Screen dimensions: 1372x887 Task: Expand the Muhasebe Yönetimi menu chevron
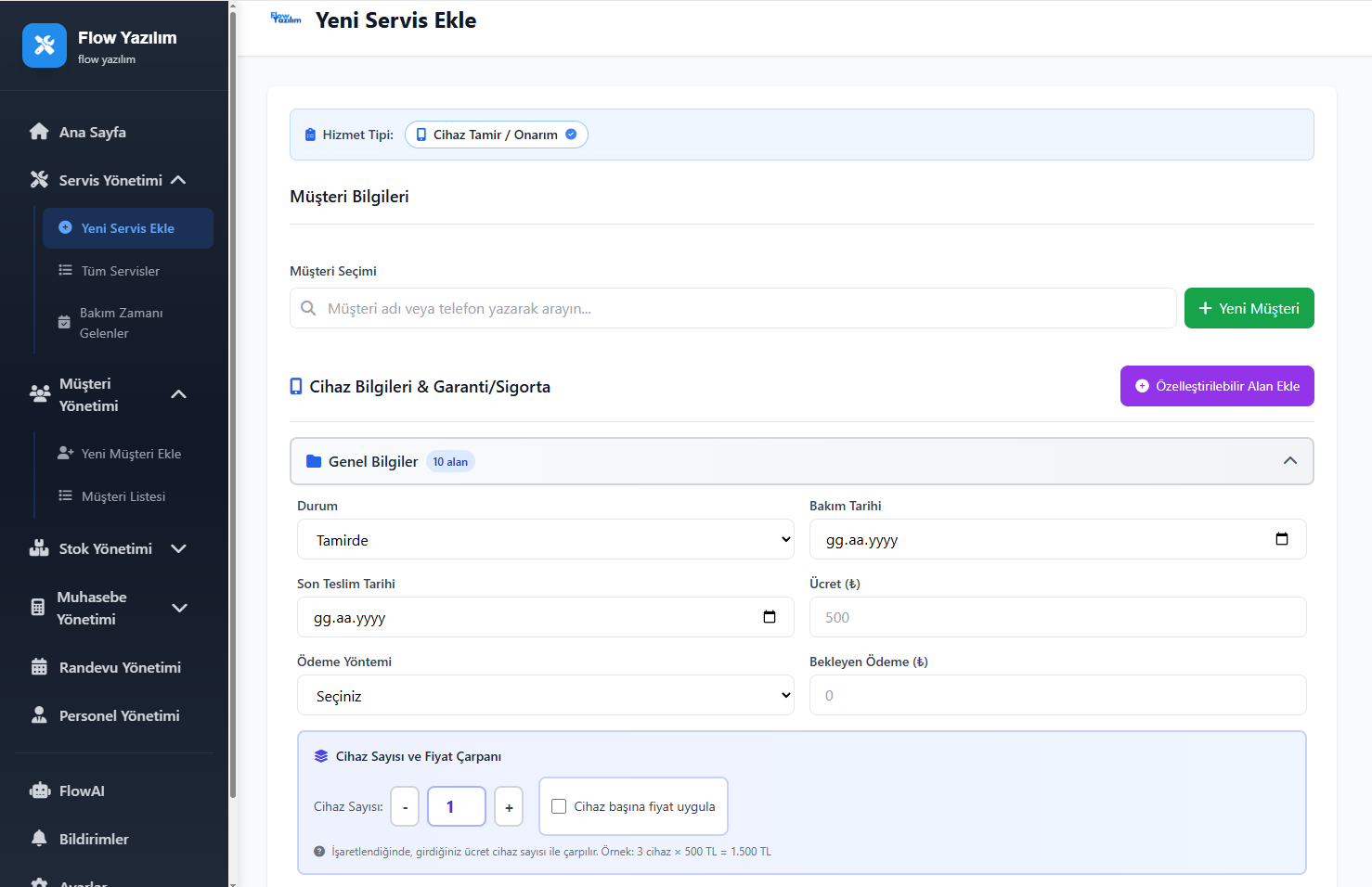pos(180,608)
